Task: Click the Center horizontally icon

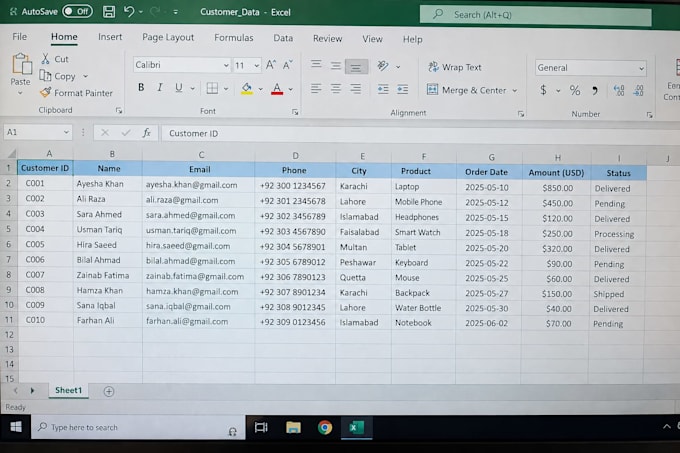Action: (x=336, y=89)
